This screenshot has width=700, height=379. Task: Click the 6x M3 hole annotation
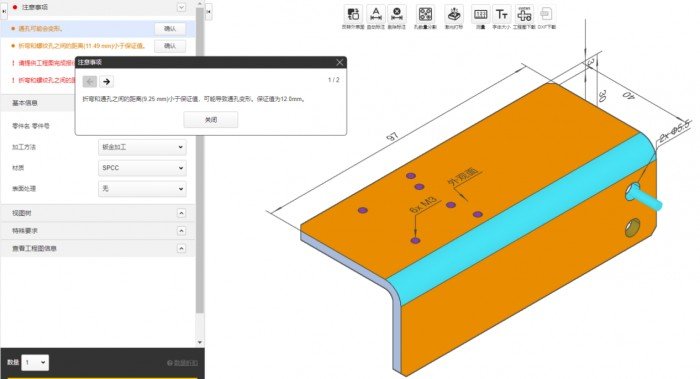(424, 204)
